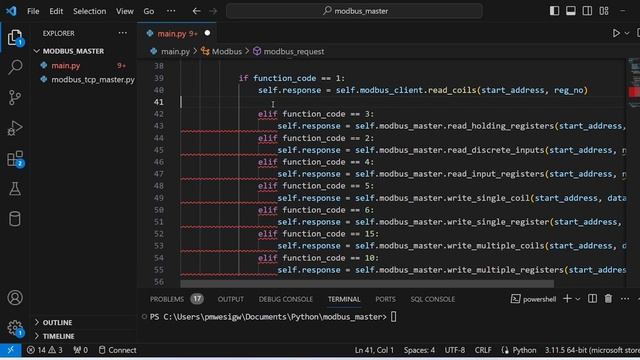This screenshot has height=360, width=640.
Task: Open the Search view icon
Action: [x=15, y=67]
